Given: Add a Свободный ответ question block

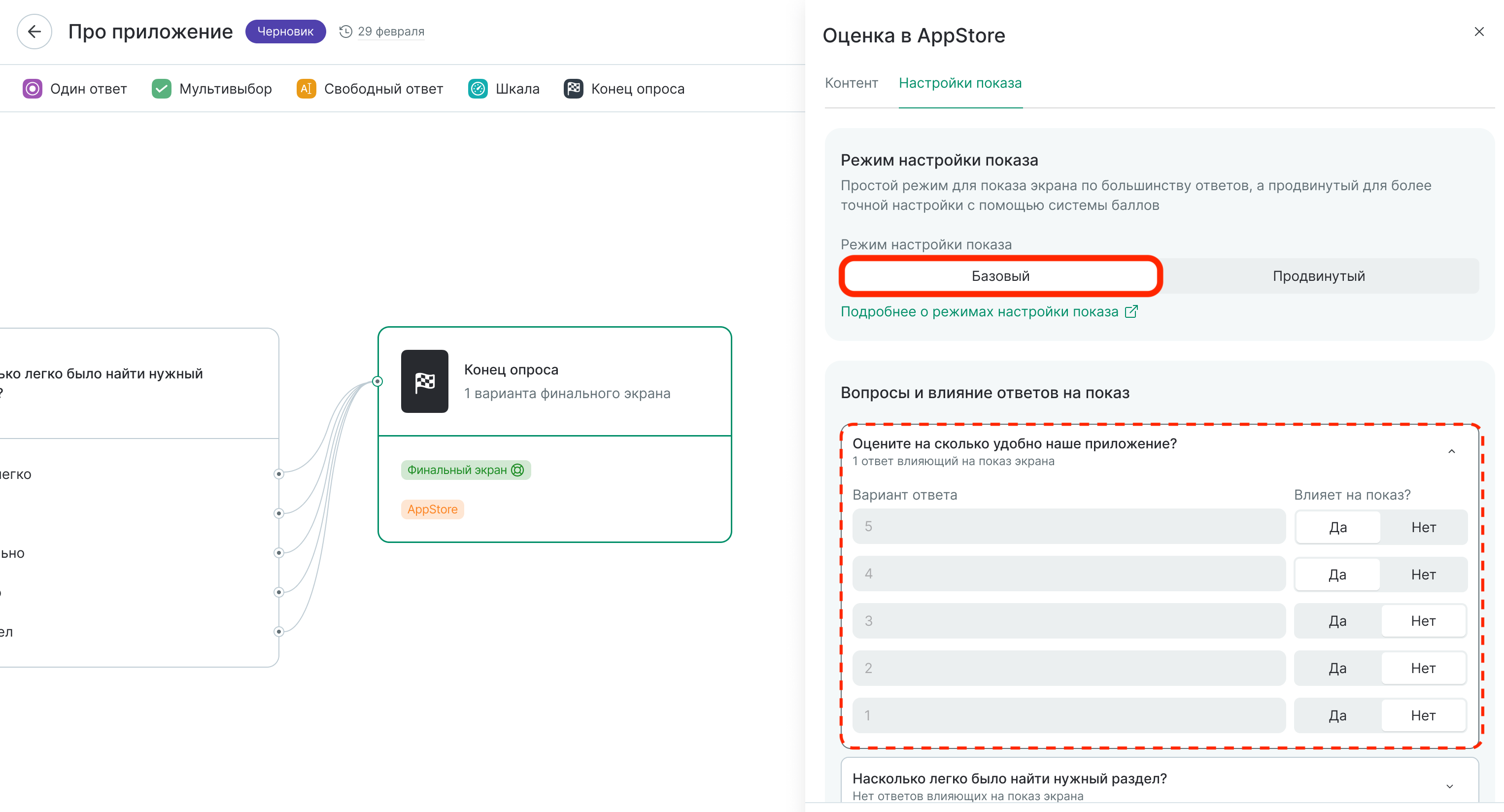Looking at the screenshot, I should point(370,89).
